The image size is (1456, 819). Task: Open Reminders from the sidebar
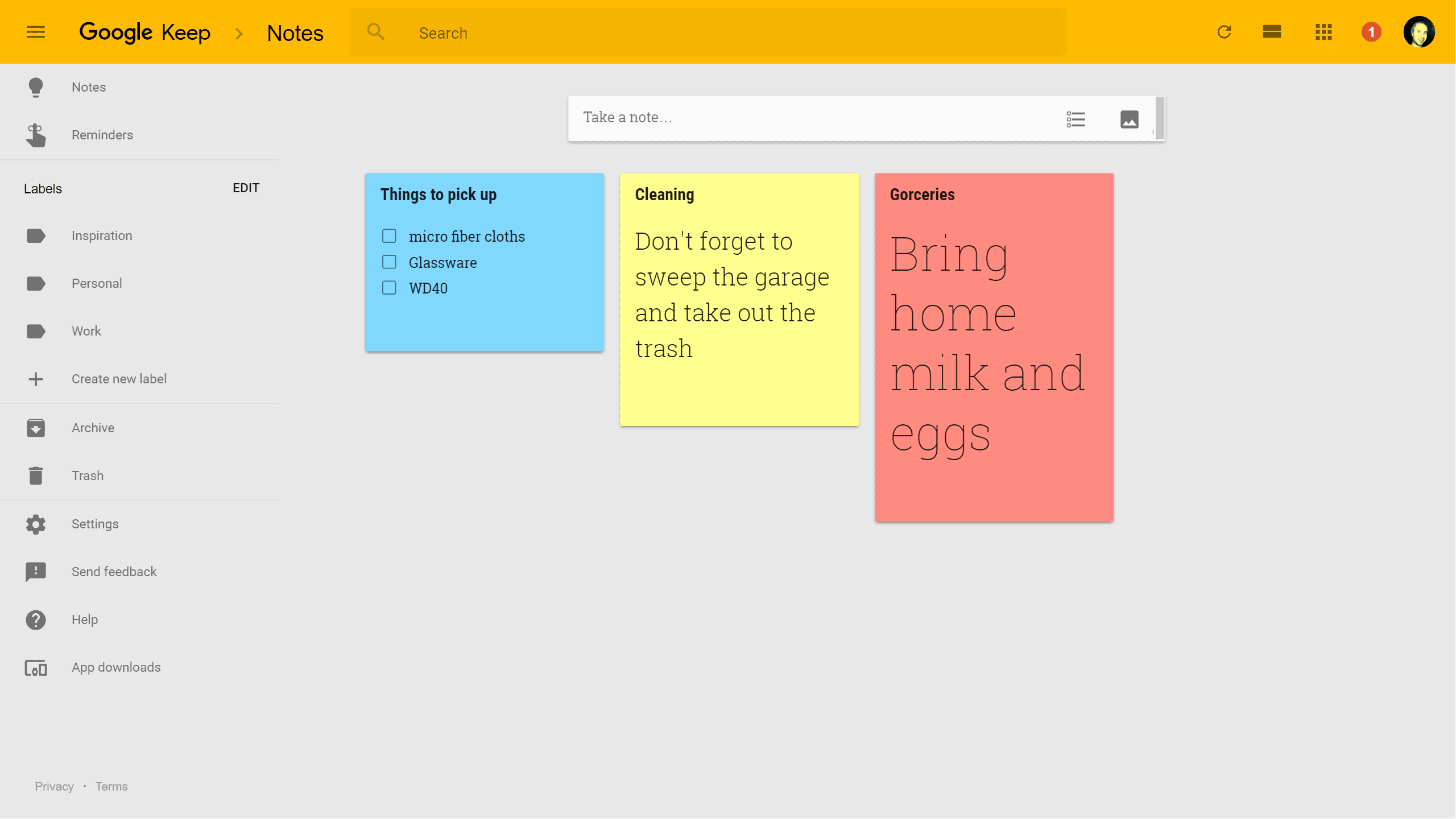(102, 135)
